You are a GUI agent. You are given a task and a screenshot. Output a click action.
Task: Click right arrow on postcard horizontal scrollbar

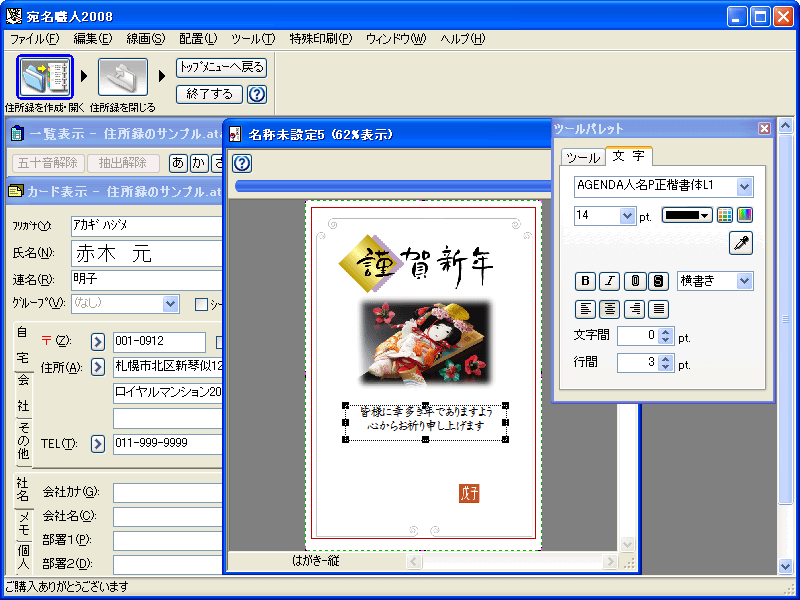click(x=610, y=562)
